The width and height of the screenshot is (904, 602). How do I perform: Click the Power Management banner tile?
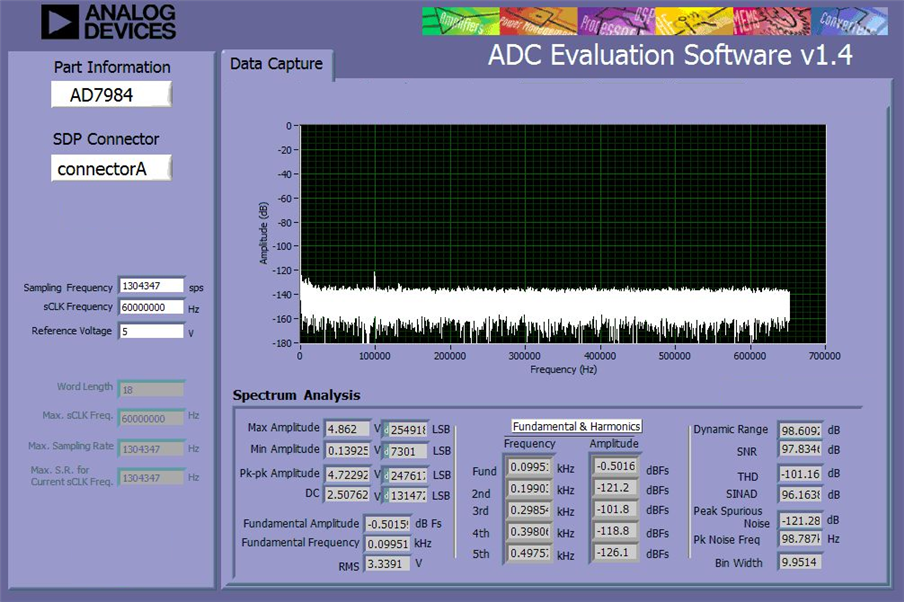click(x=538, y=21)
